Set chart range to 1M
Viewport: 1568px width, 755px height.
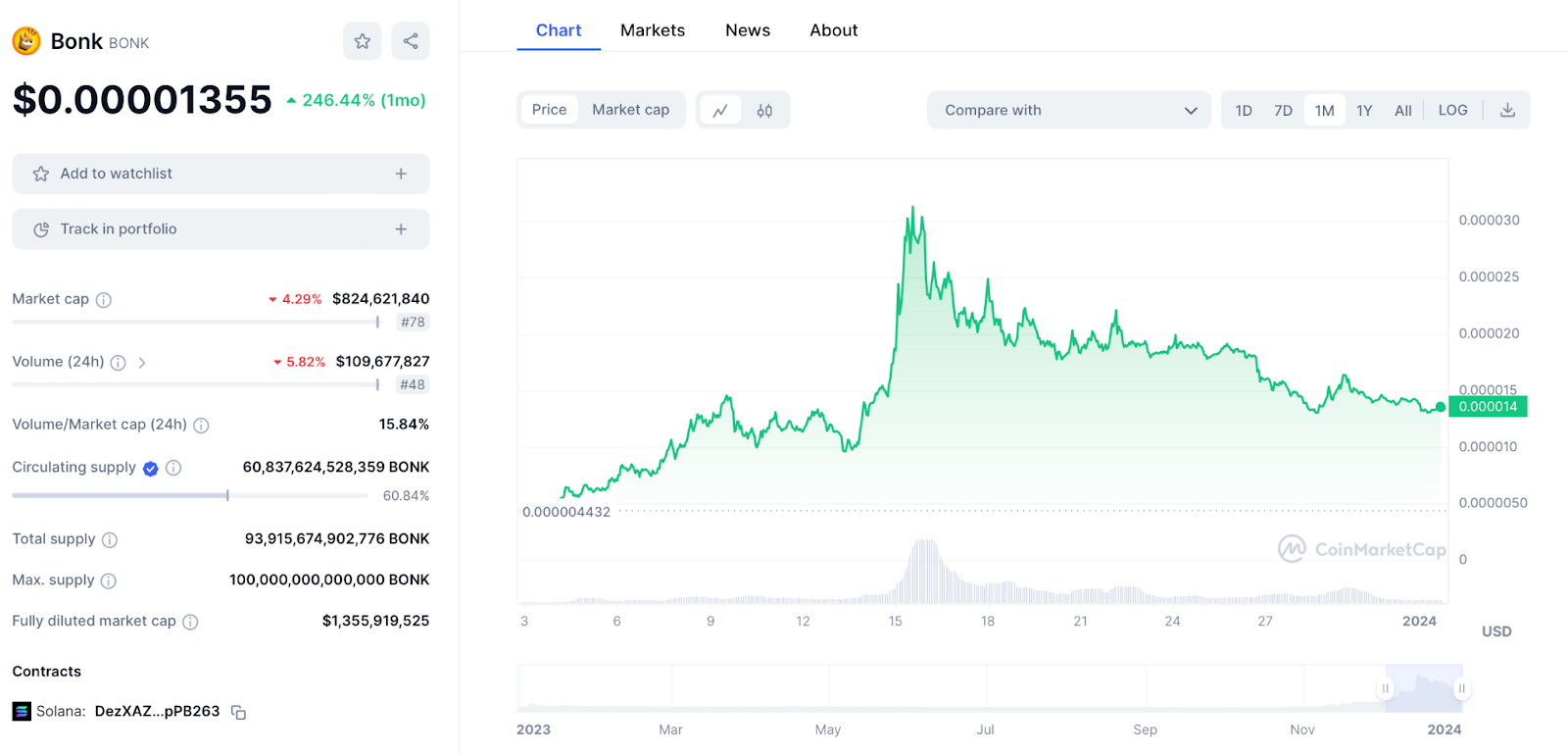pos(1324,111)
